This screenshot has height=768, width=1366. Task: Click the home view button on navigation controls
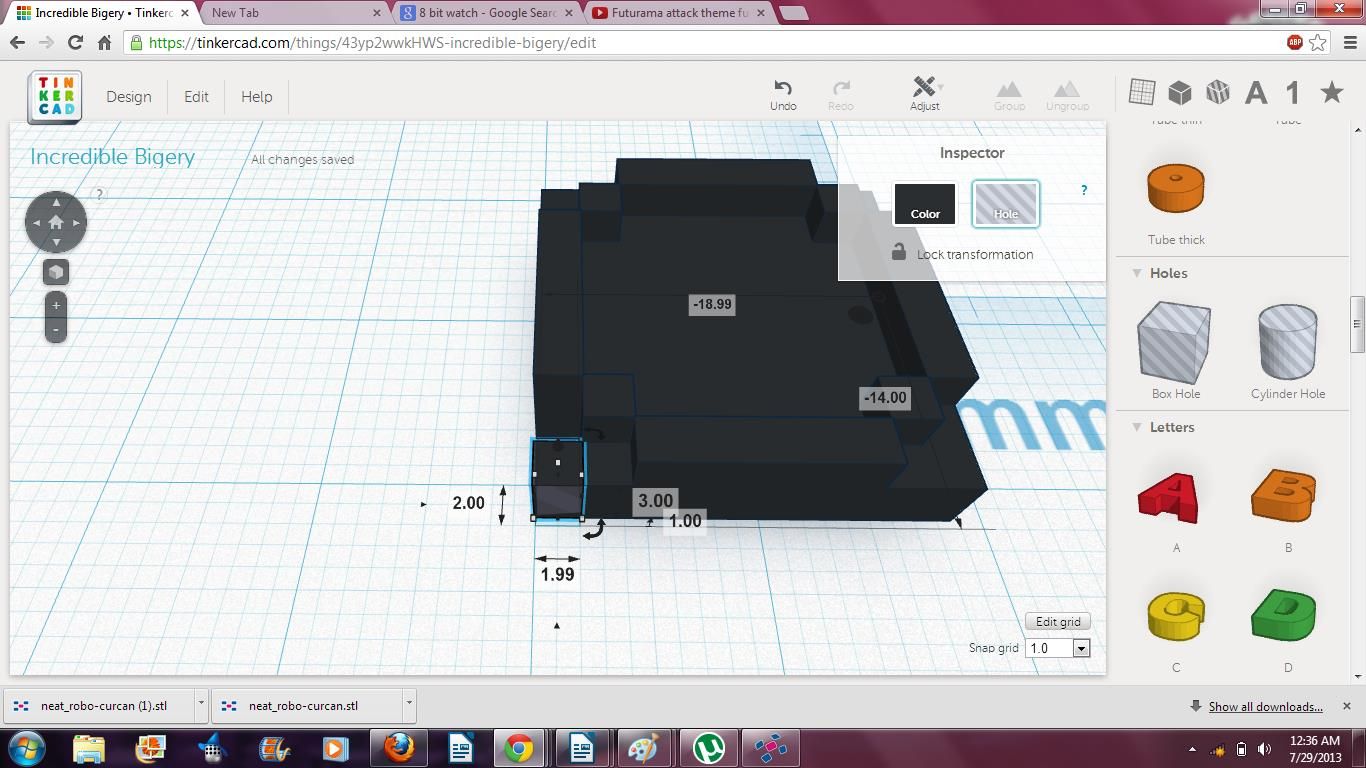pyautogui.click(x=55, y=222)
